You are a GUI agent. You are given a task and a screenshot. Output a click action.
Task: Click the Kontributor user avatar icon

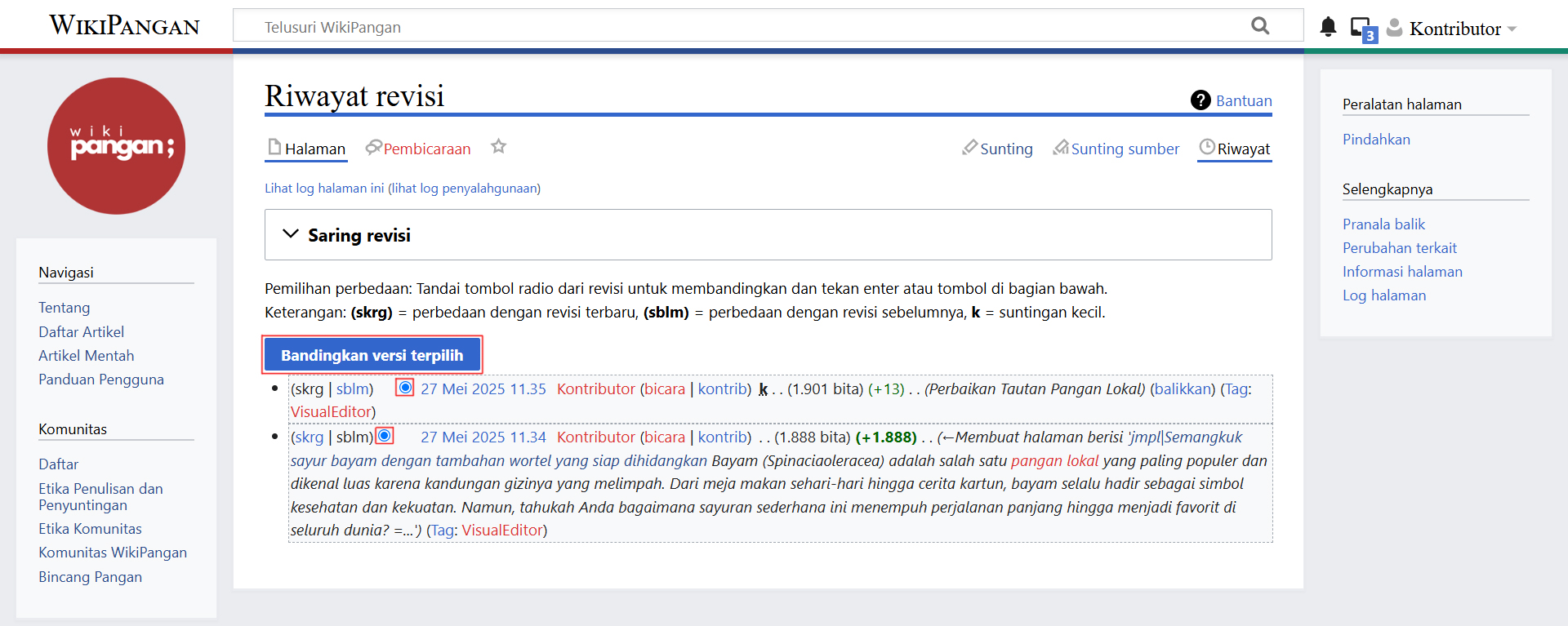point(1395,28)
